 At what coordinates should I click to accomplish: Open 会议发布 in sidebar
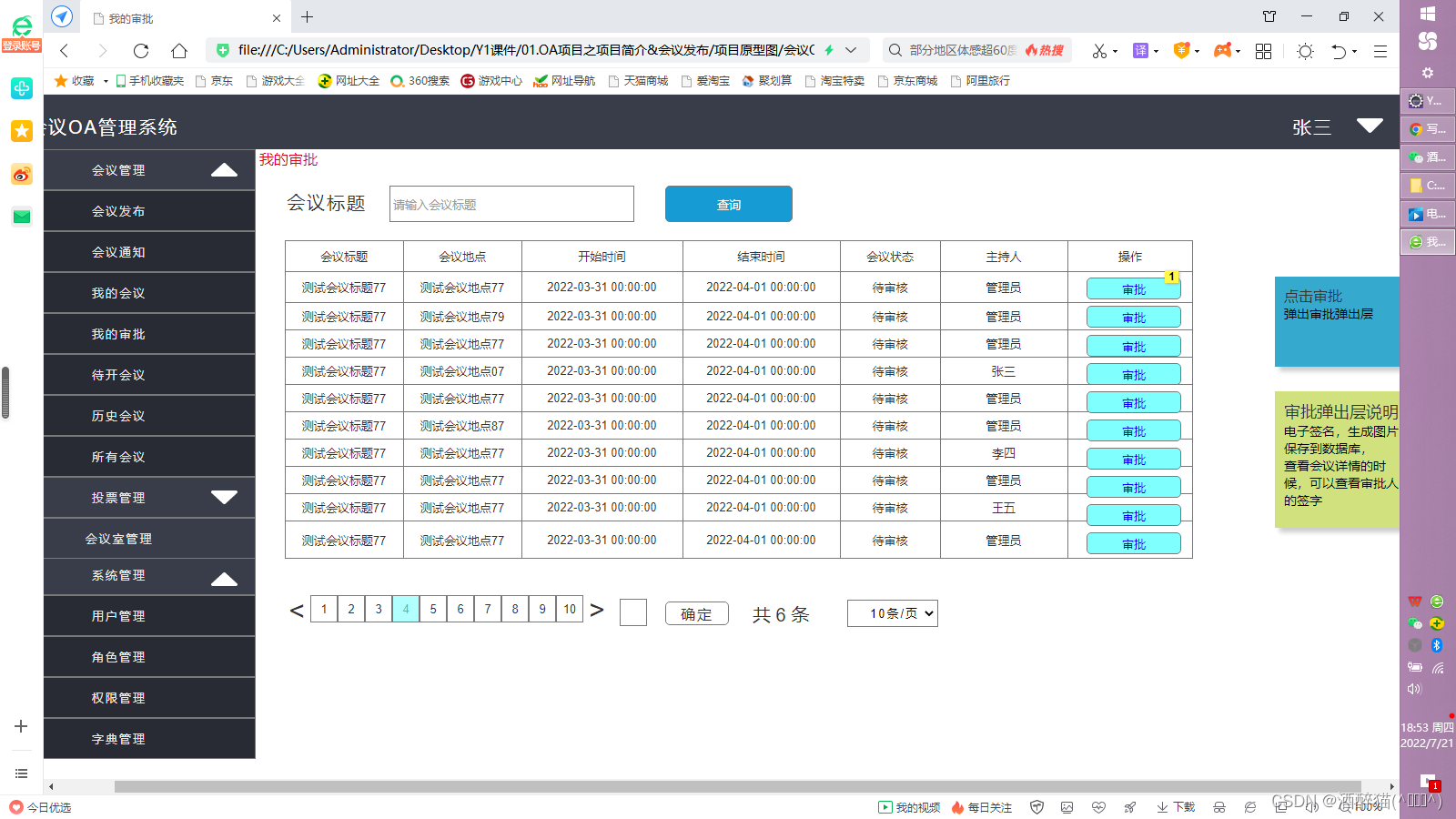click(x=149, y=211)
